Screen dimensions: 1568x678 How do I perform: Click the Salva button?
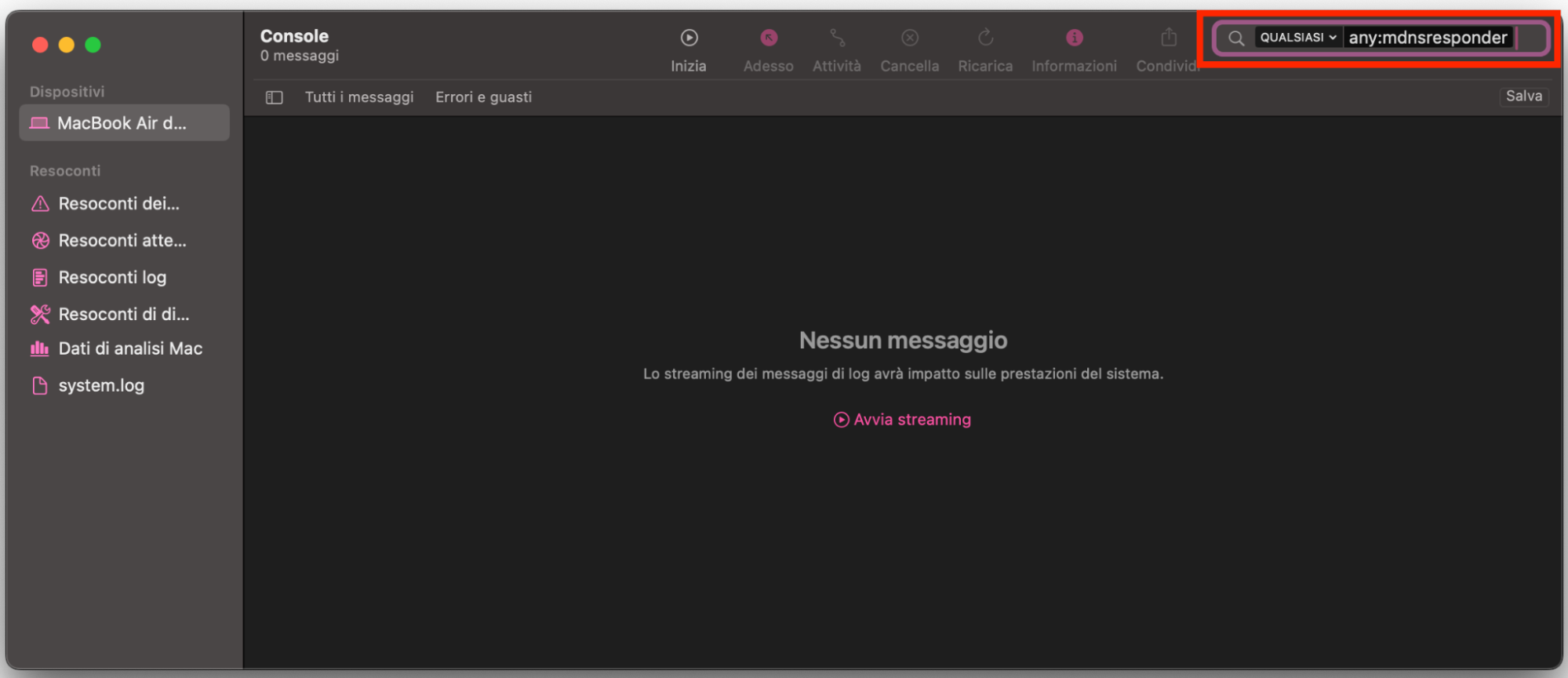coord(1523,96)
